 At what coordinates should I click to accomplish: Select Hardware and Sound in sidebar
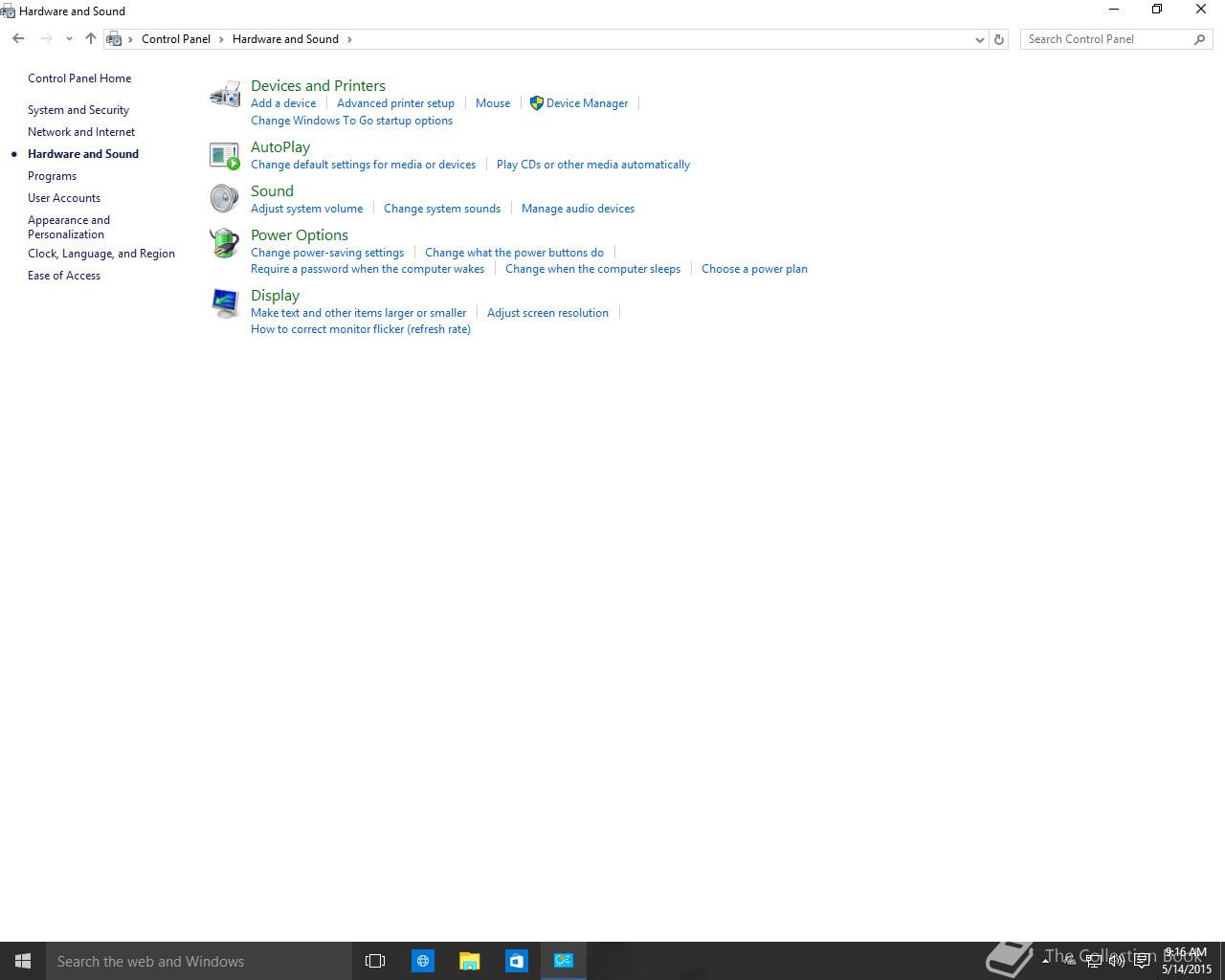click(x=83, y=154)
